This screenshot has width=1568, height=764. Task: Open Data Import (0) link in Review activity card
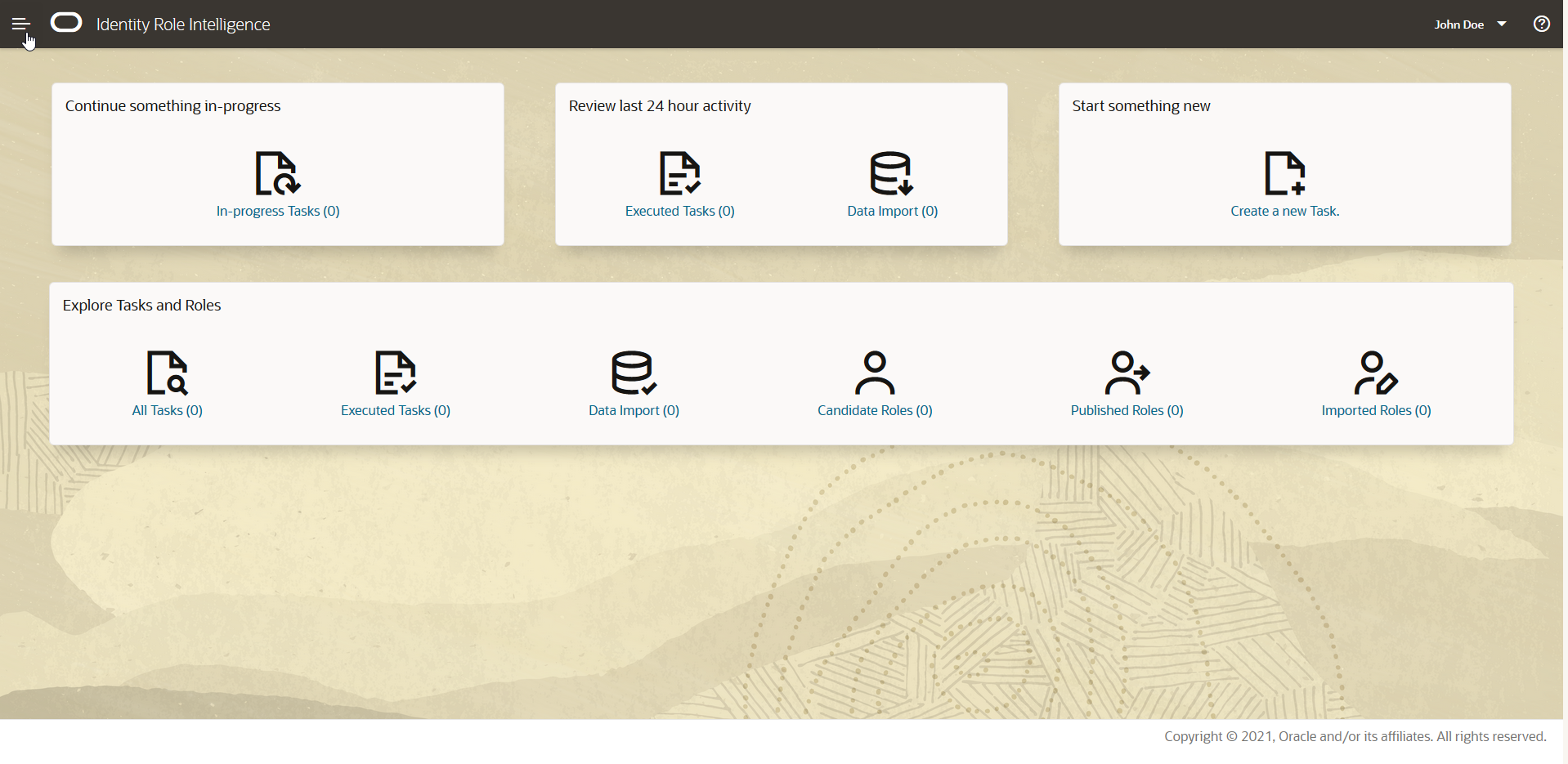tap(893, 211)
